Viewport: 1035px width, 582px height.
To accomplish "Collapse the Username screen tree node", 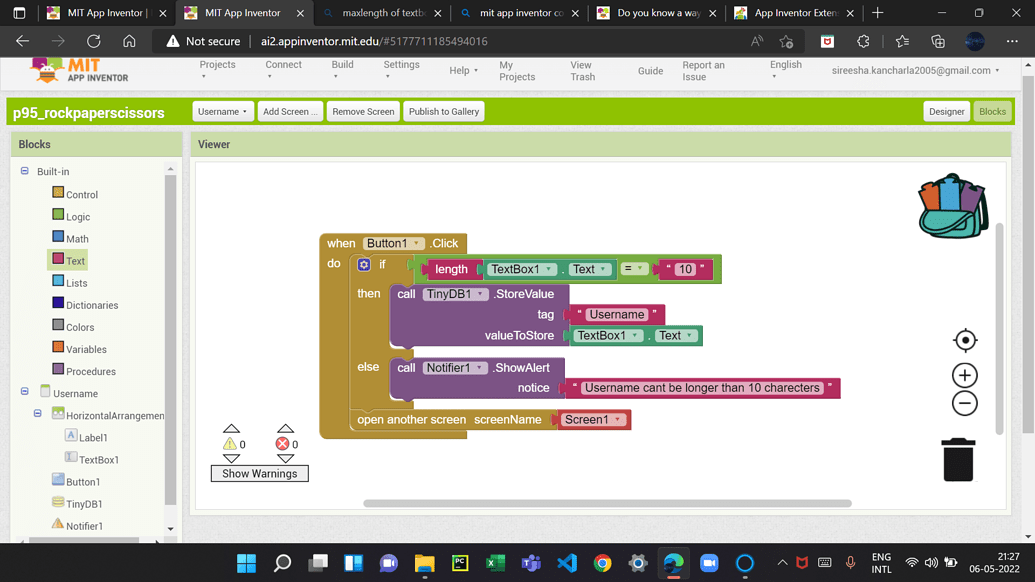I will (25, 393).
